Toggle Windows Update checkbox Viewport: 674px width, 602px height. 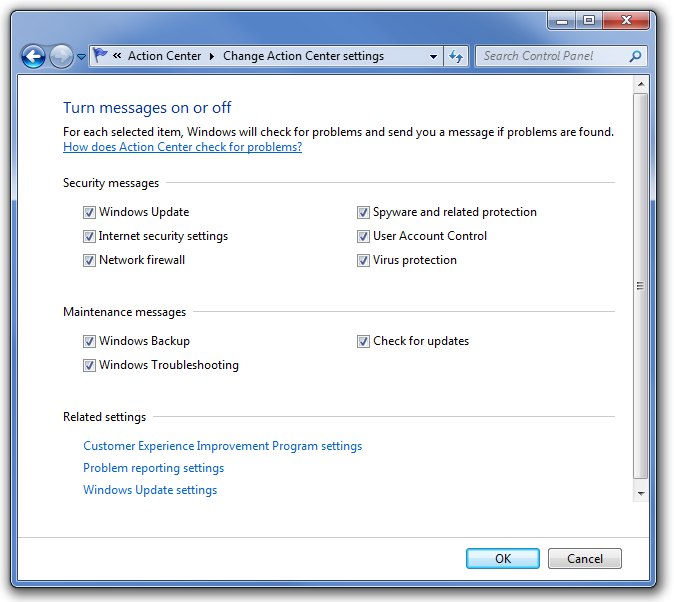(89, 212)
